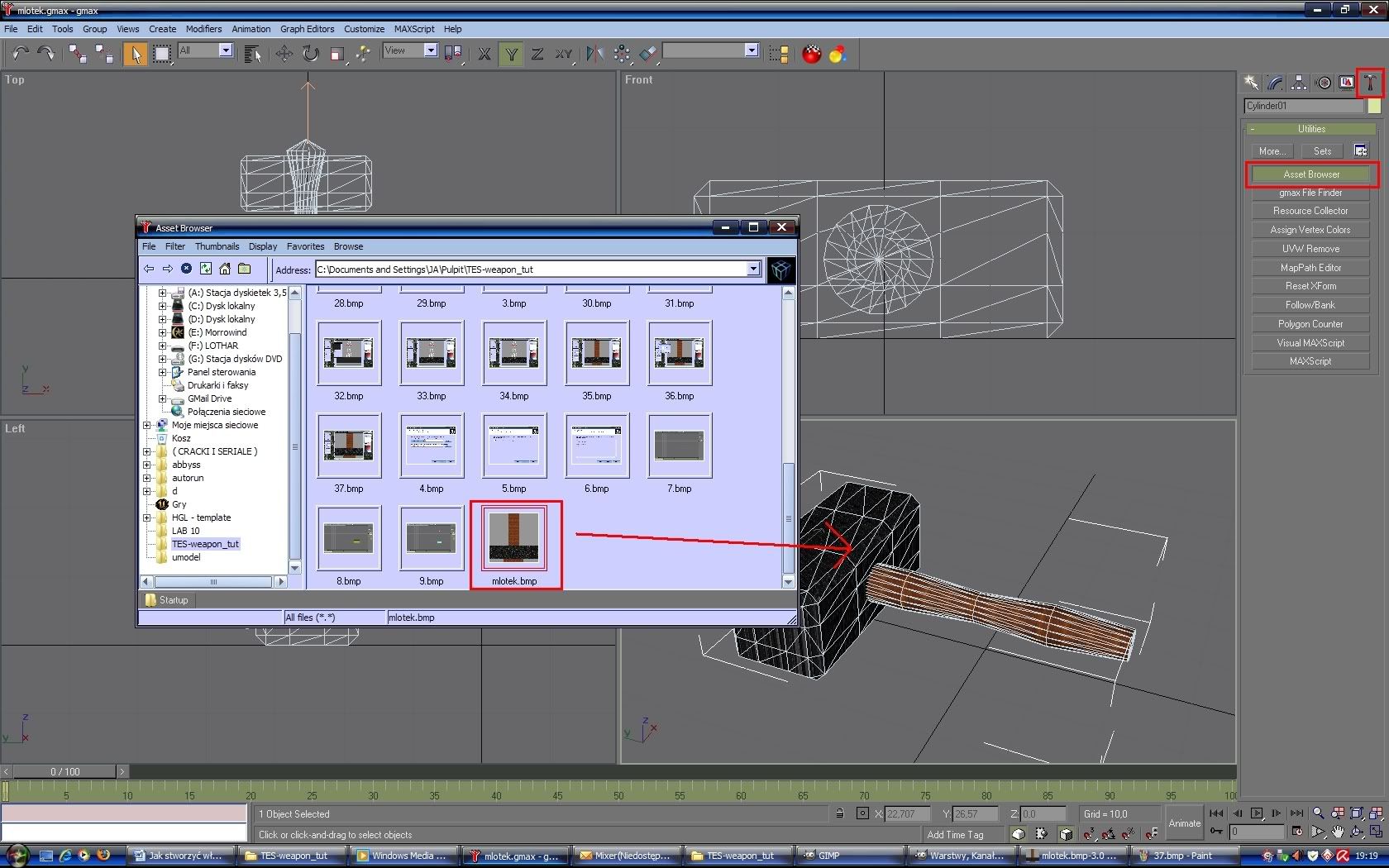Open the Hierarchy command panel tab
Image resolution: width=1389 pixels, height=868 pixels.
pyautogui.click(x=1299, y=82)
